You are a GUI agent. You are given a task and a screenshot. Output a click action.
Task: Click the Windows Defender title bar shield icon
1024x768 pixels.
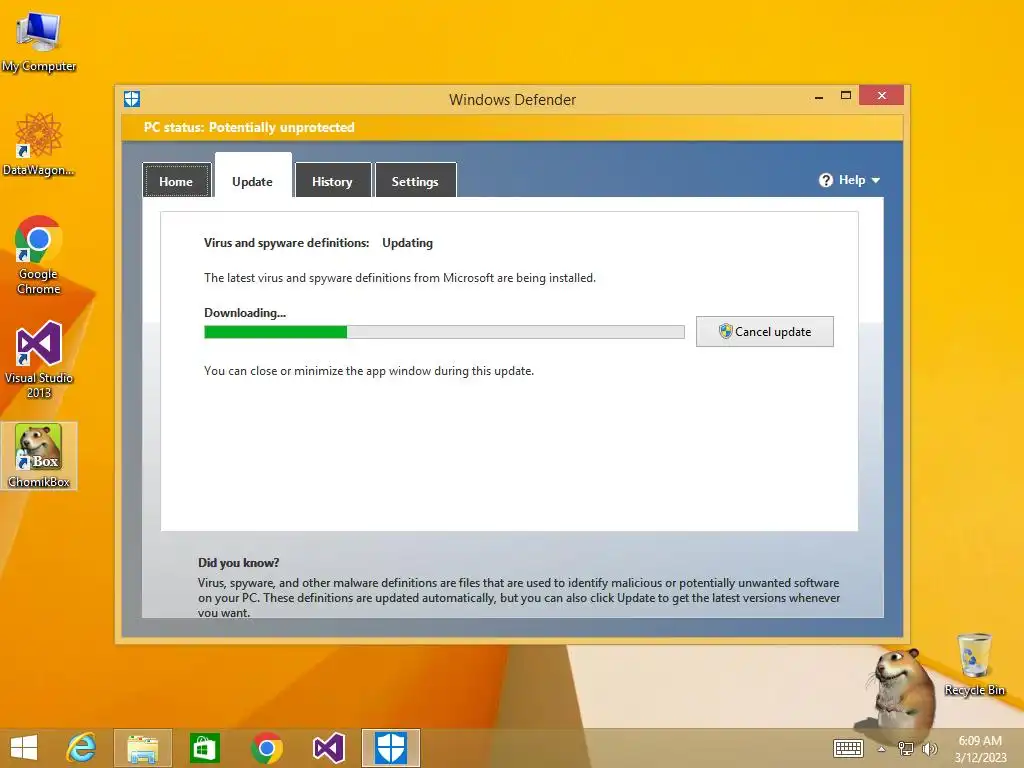[x=132, y=99]
